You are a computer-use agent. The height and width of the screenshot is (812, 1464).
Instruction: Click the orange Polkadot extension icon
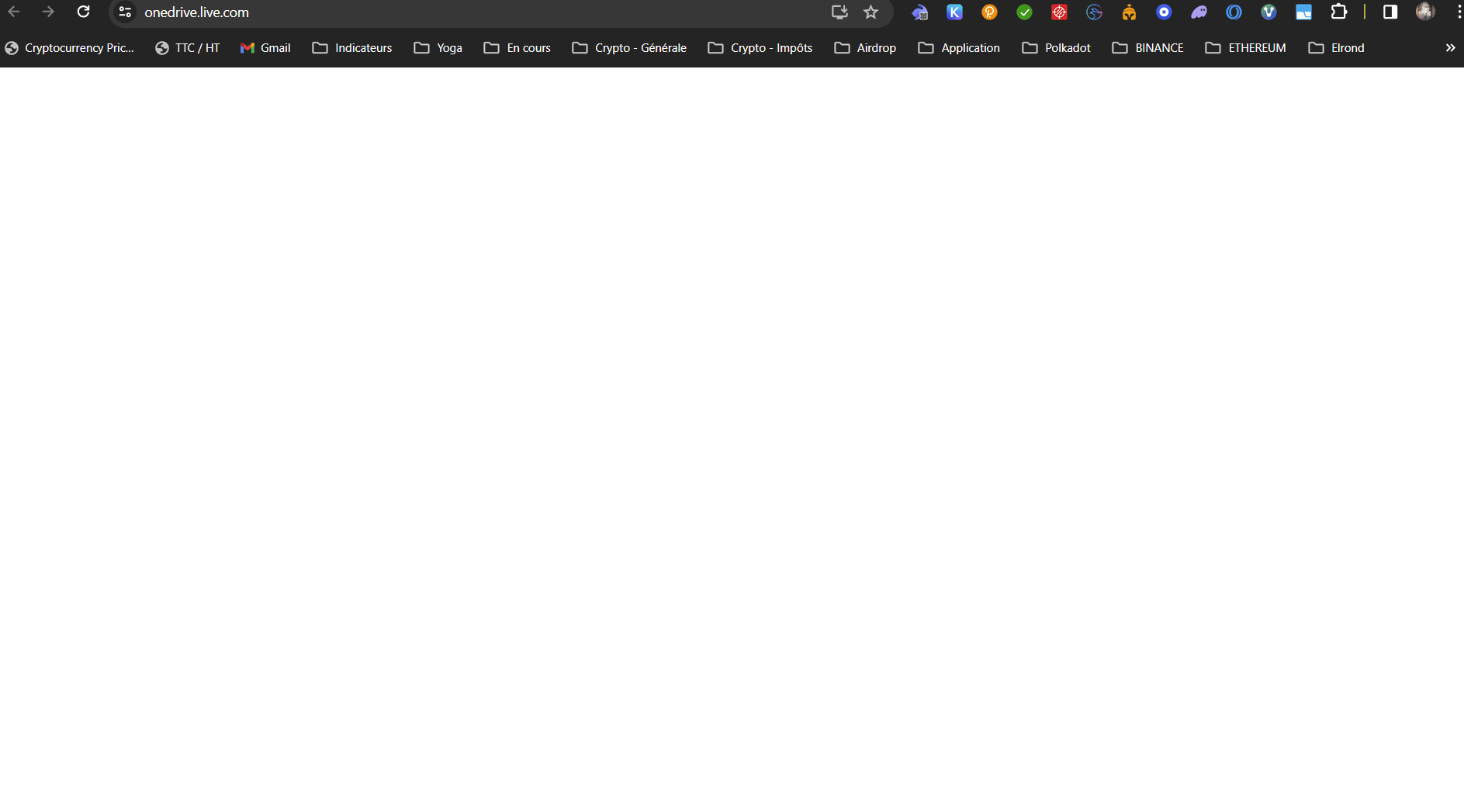[989, 12]
